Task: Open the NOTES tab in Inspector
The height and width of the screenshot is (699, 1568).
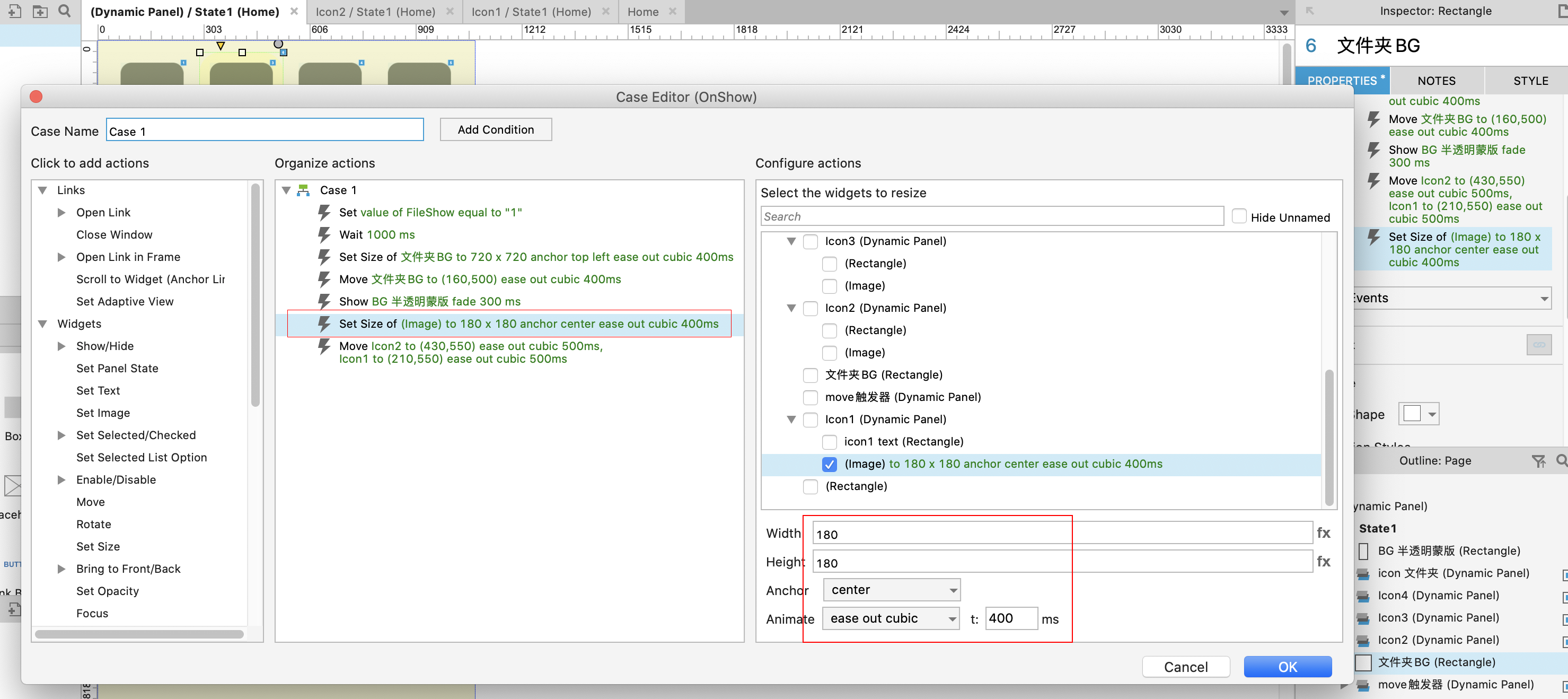Action: tap(1436, 81)
